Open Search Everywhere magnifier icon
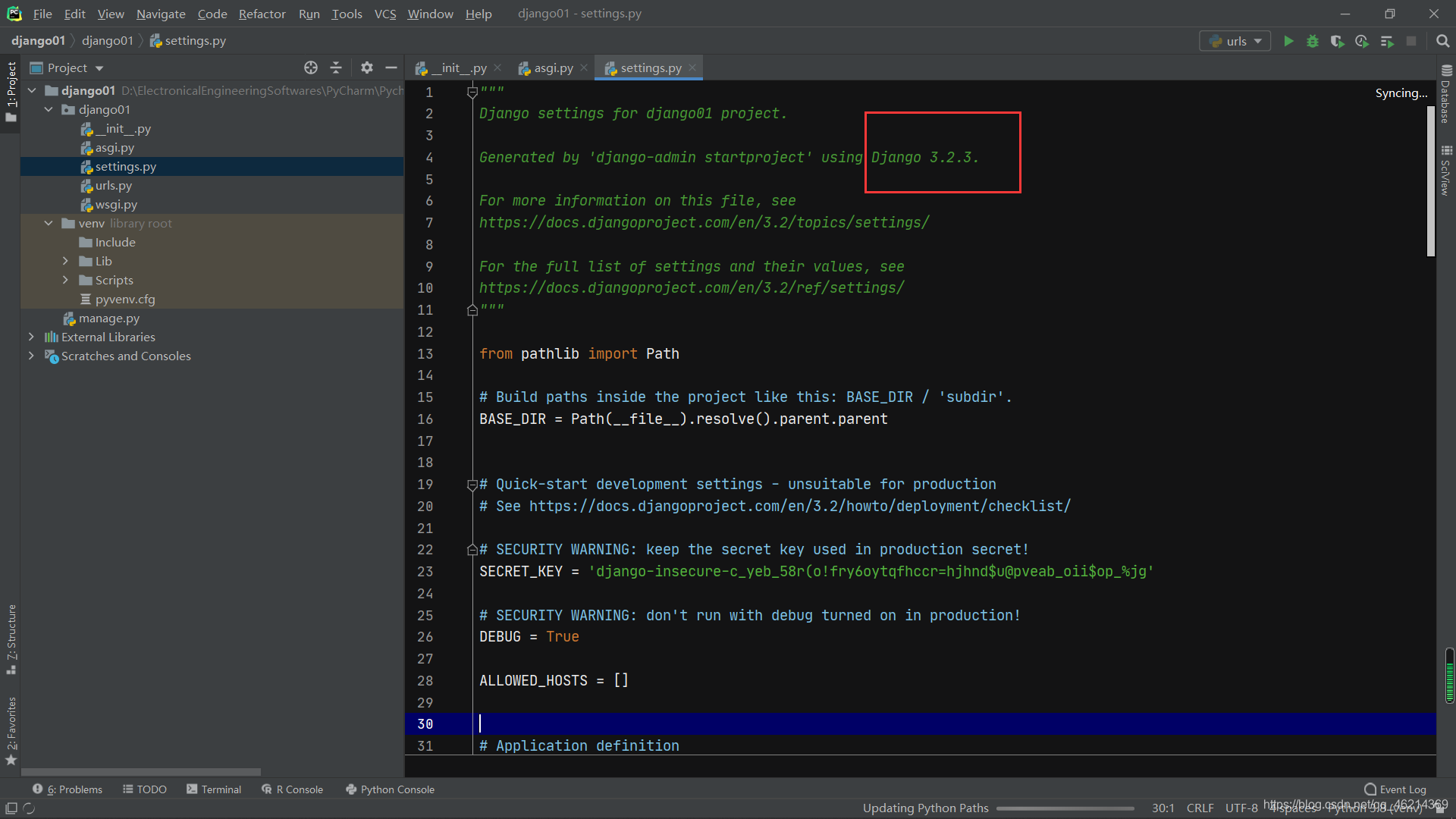This screenshot has height=819, width=1456. click(x=1443, y=41)
